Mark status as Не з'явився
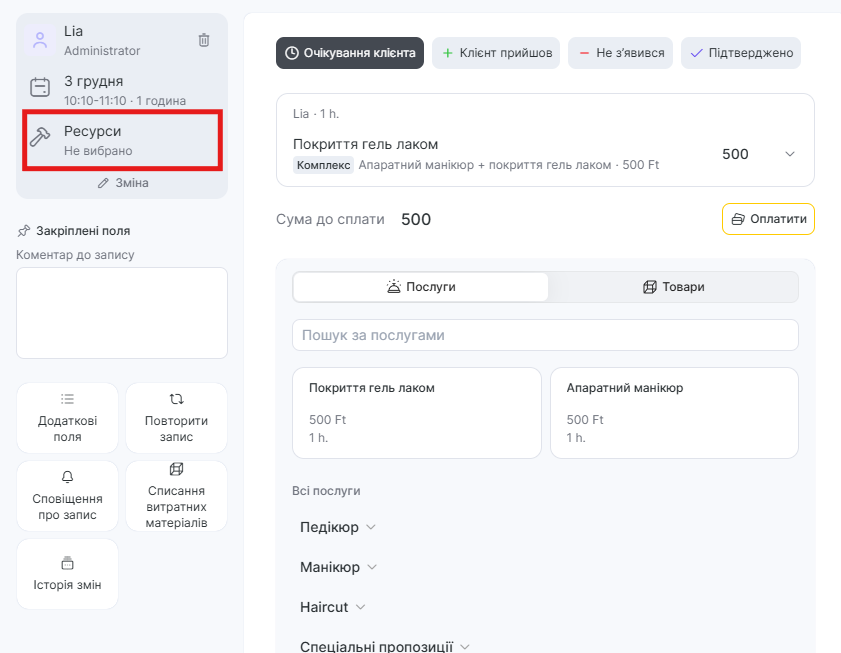Screen dimensions: 841x653 [x=620, y=53]
